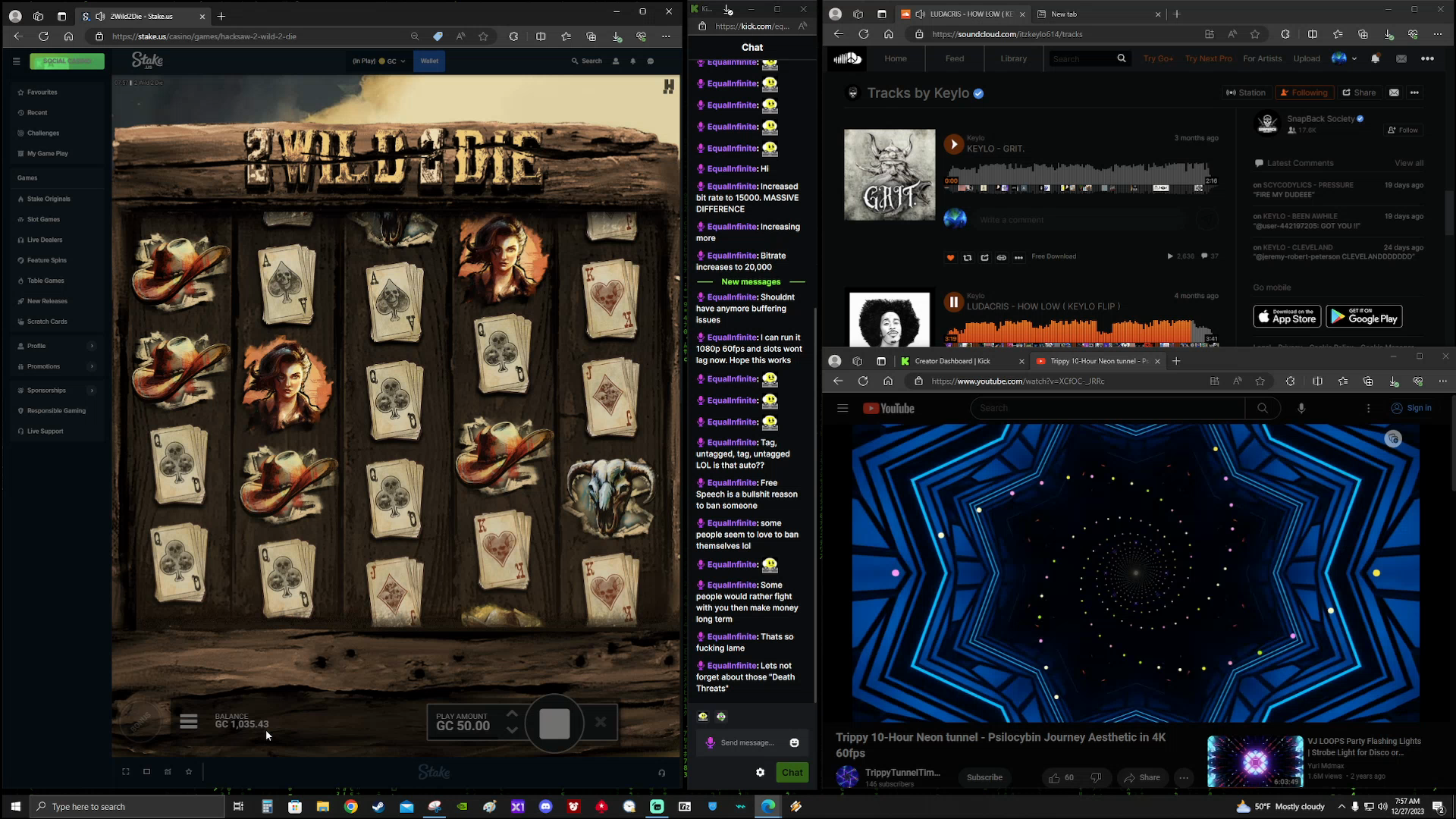
Task: Search with YouTube voice microphone icon
Action: point(1301,408)
